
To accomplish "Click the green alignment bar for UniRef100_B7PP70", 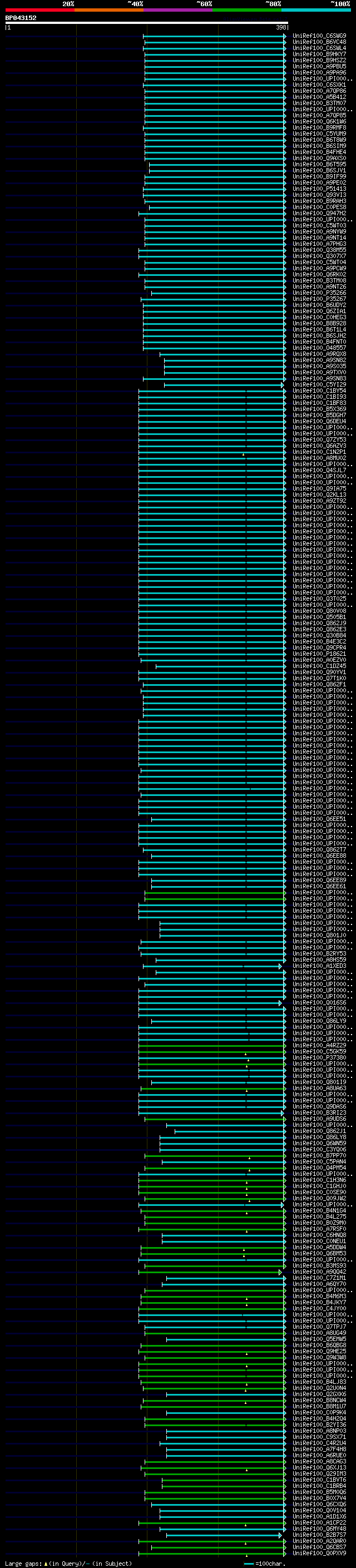I will point(215,1155).
